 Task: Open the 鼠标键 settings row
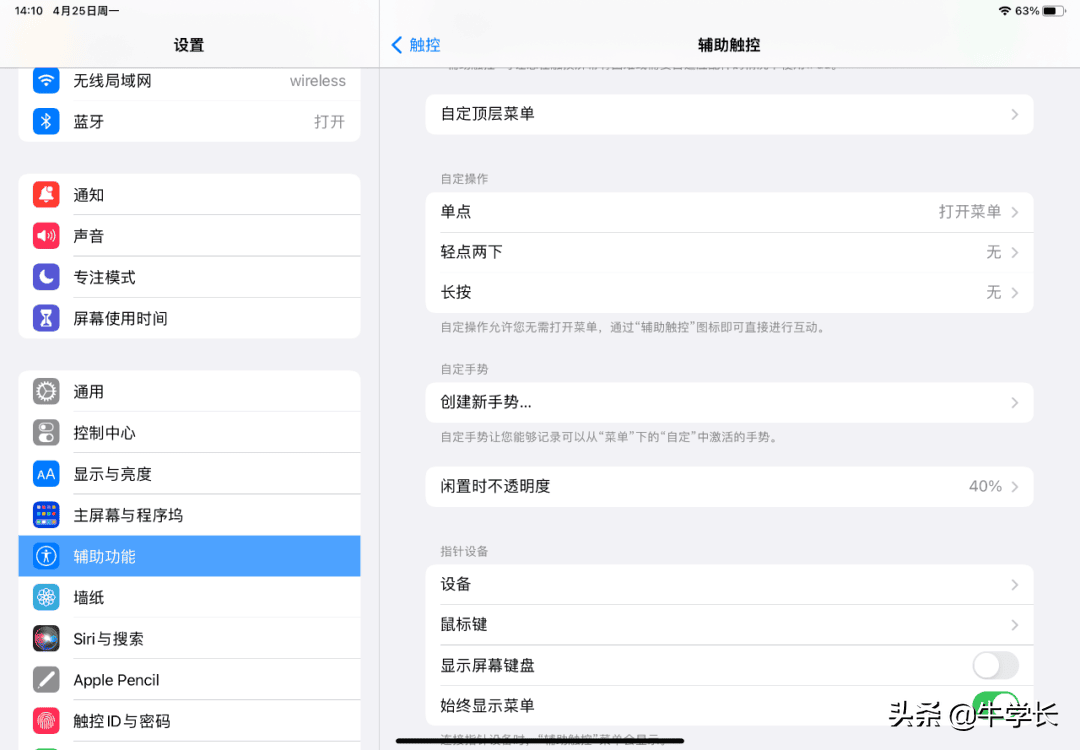[729, 624]
